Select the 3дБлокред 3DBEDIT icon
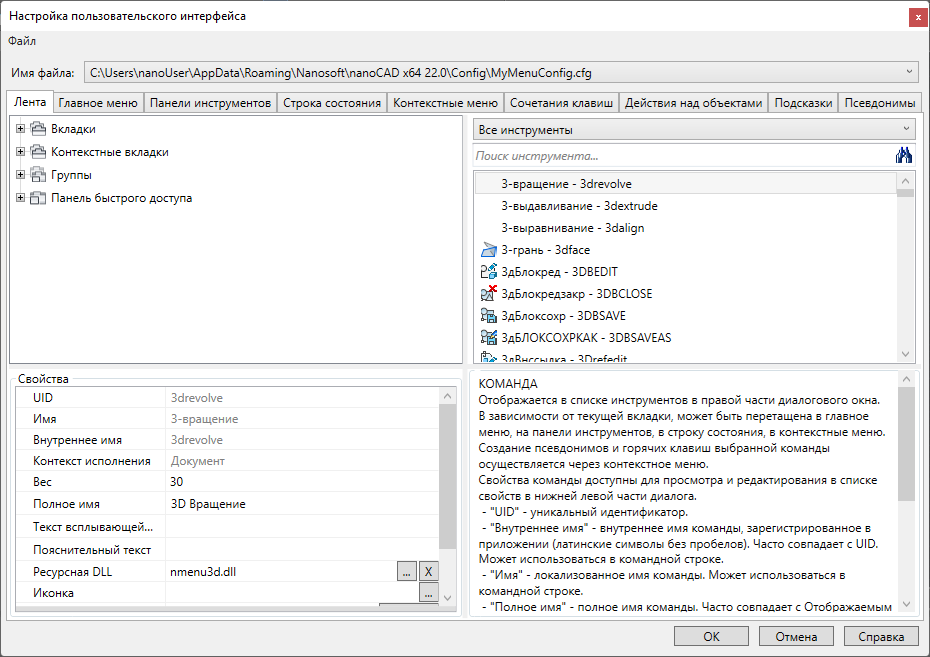This screenshot has height=657, width=930. pyautogui.click(x=489, y=272)
